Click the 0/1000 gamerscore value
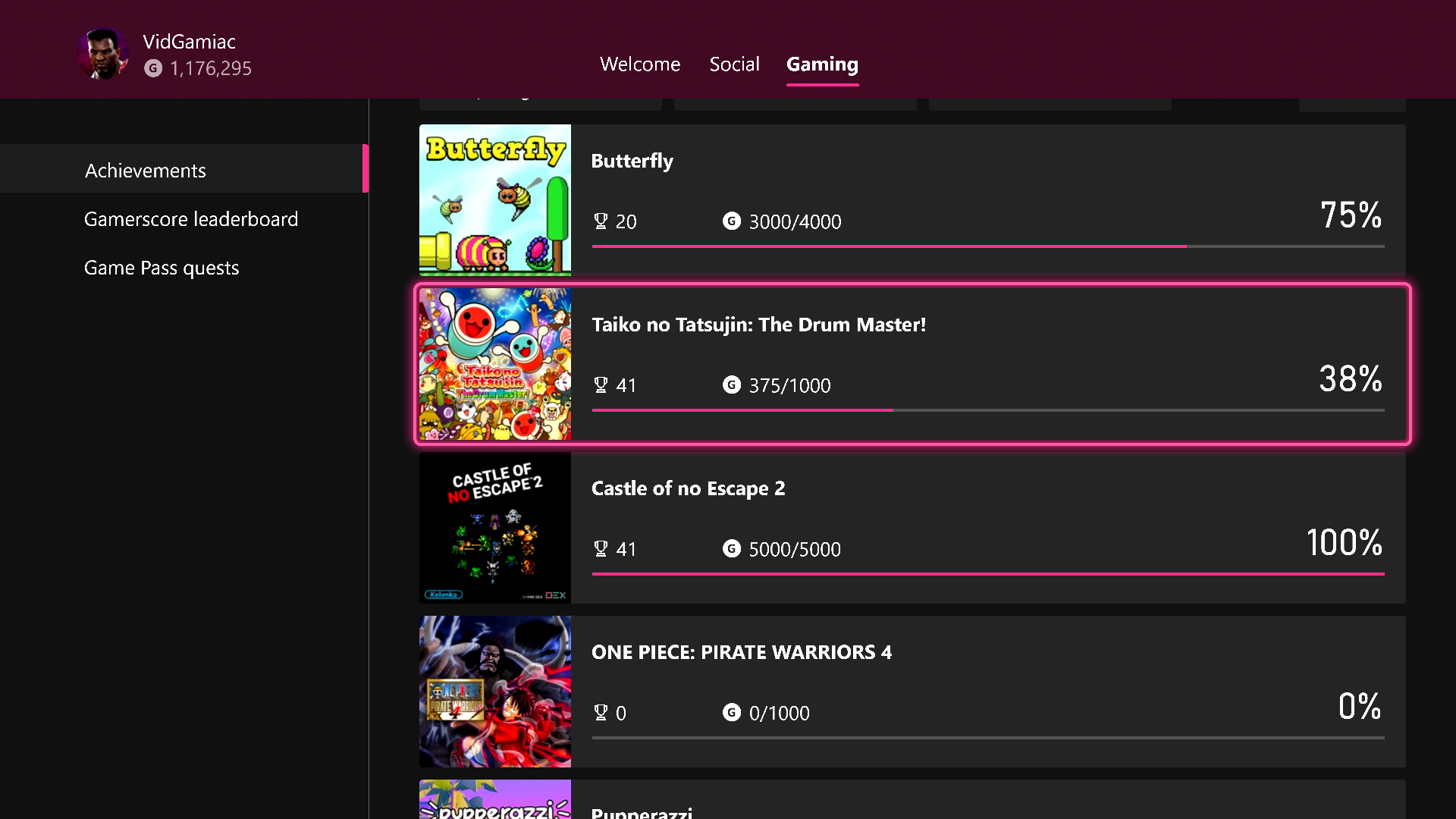Viewport: 1456px width, 819px height. [x=779, y=714]
